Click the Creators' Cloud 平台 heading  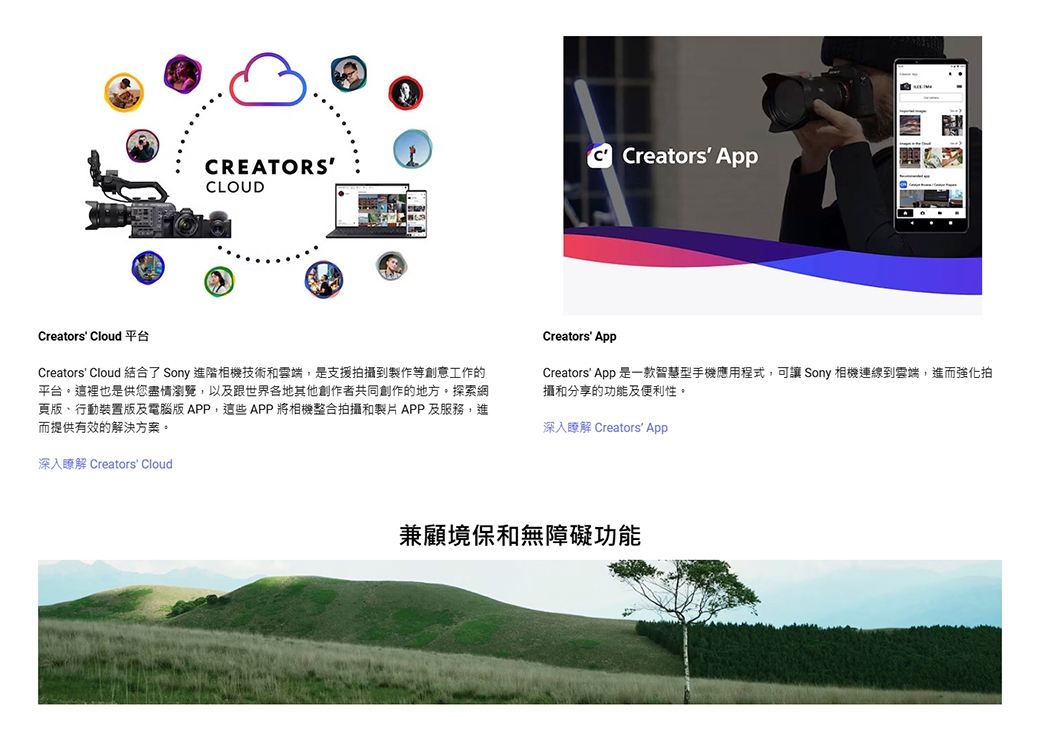[x=93, y=336]
